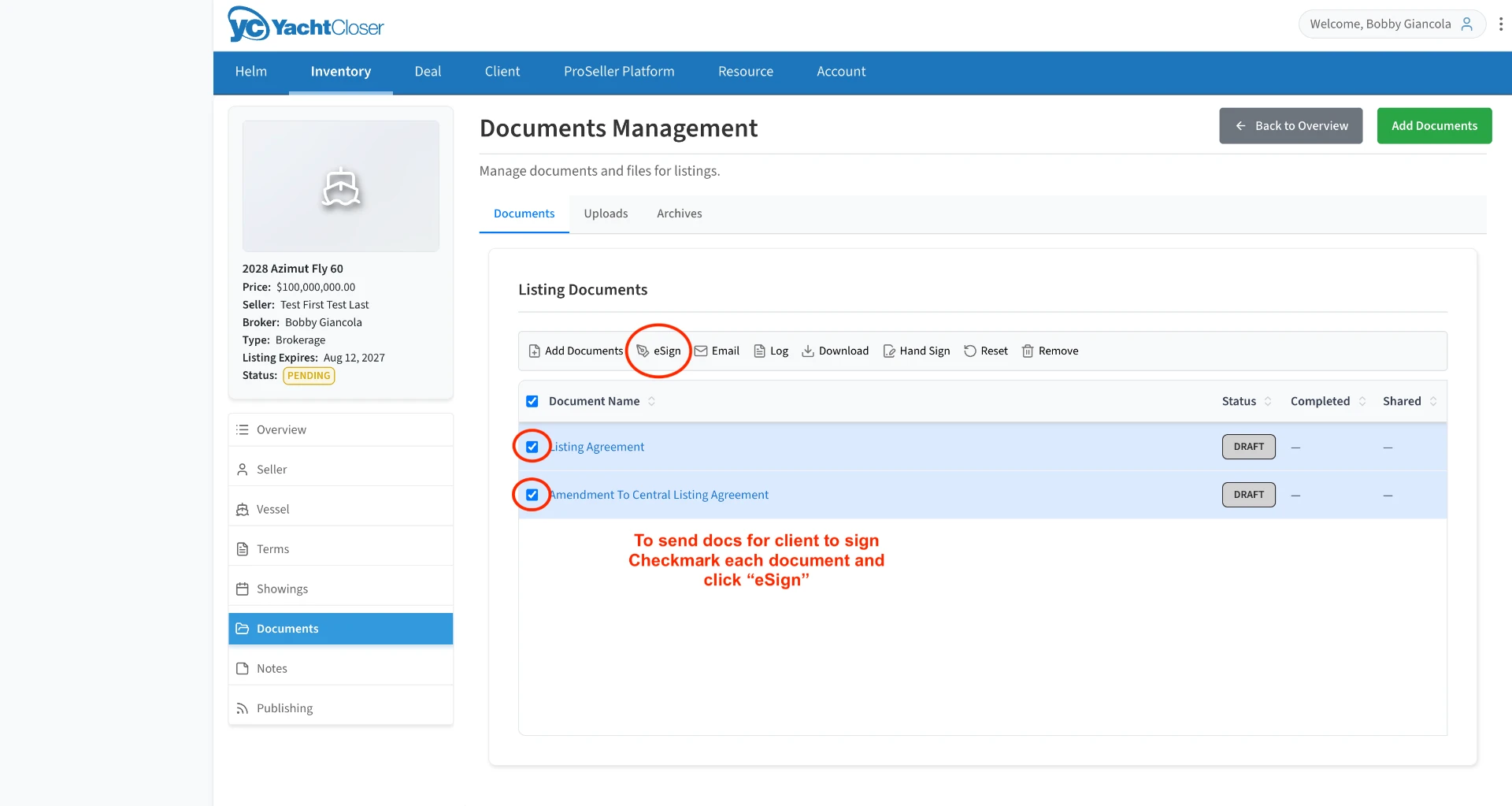This screenshot has width=1512, height=806.
Task: Sort by Completed column arrows
Action: pyautogui.click(x=1362, y=401)
